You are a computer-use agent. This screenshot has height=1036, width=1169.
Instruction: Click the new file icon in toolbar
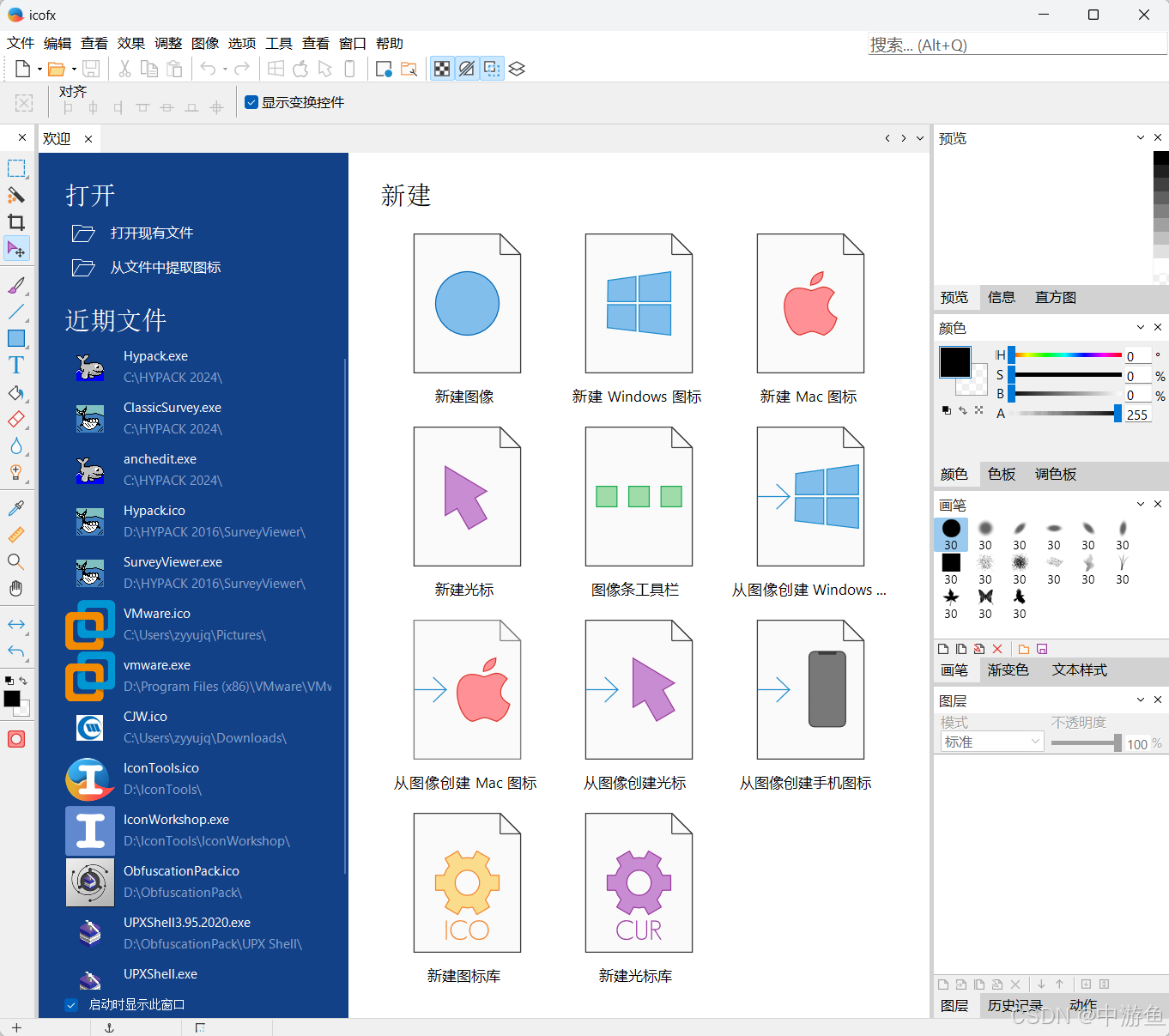pyautogui.click(x=22, y=69)
